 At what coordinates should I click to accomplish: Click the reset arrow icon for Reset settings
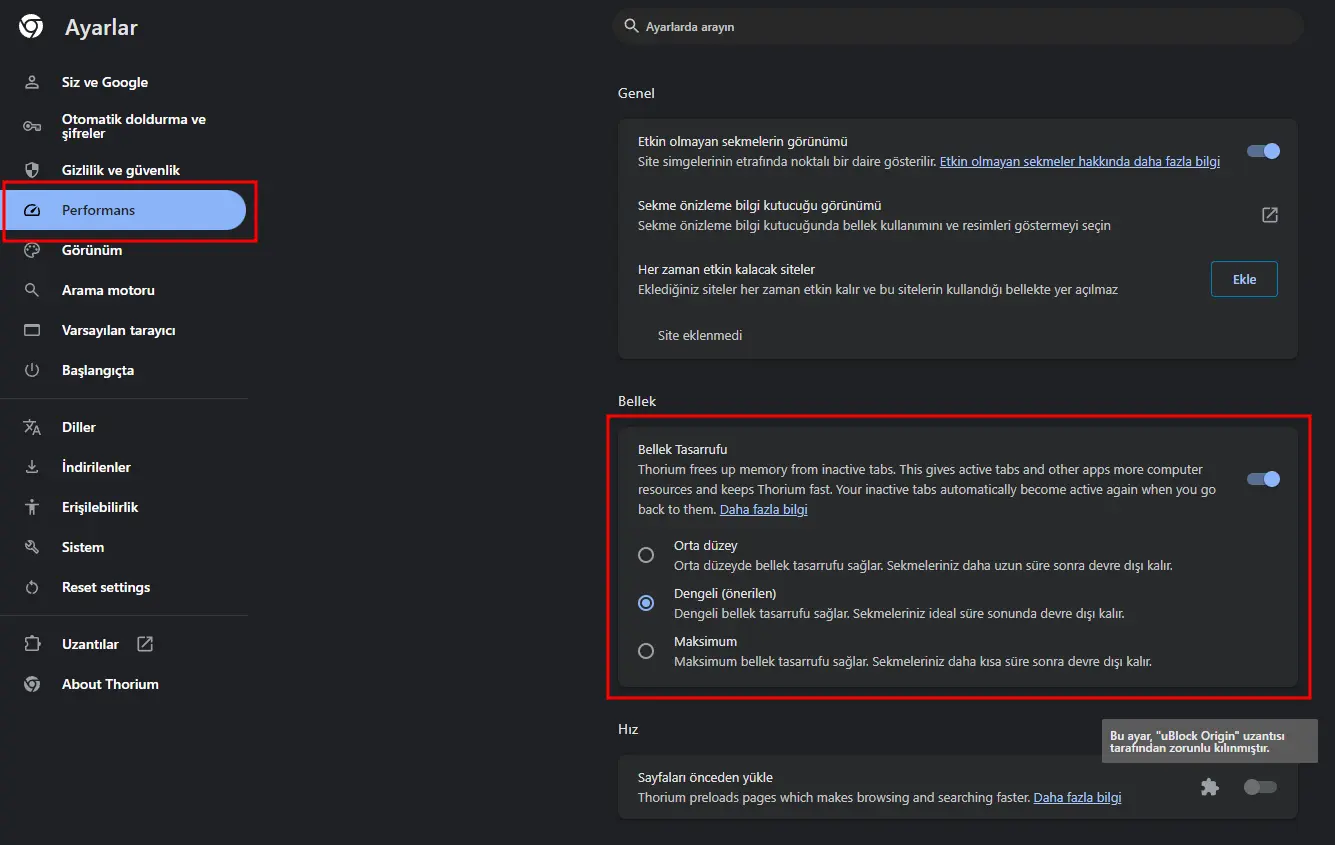(x=32, y=587)
